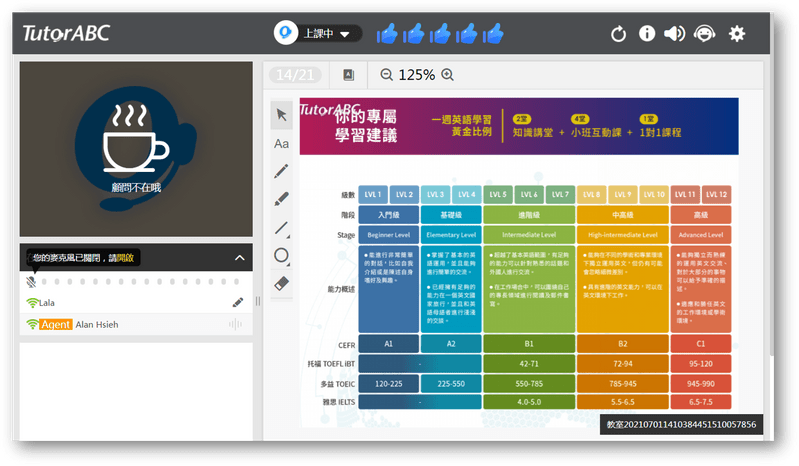This screenshot has height=466, width=799.
Task: Select the Aa text tool
Action: [x=282, y=143]
